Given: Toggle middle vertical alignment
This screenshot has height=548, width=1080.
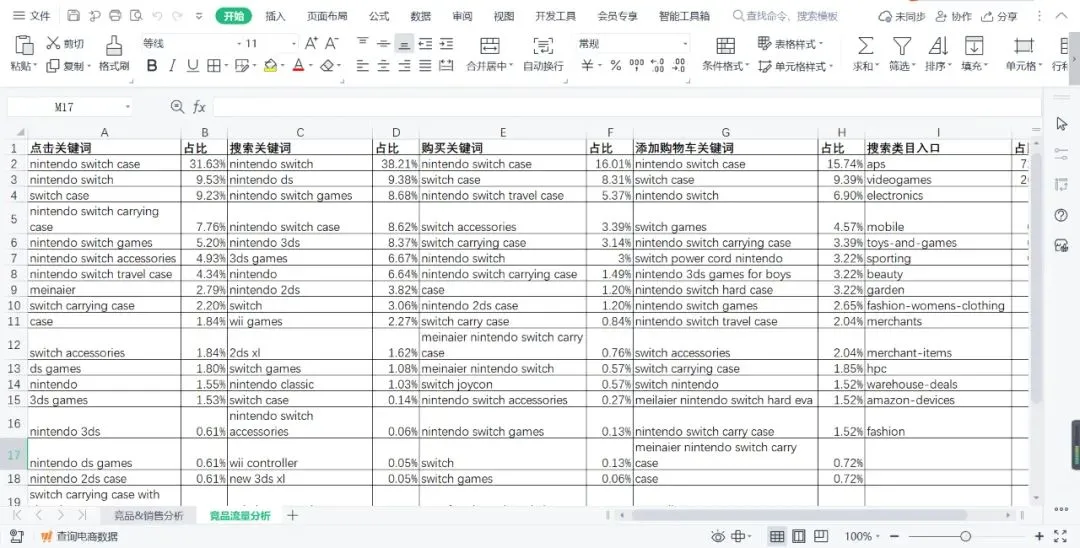Looking at the screenshot, I should click(x=384, y=43).
